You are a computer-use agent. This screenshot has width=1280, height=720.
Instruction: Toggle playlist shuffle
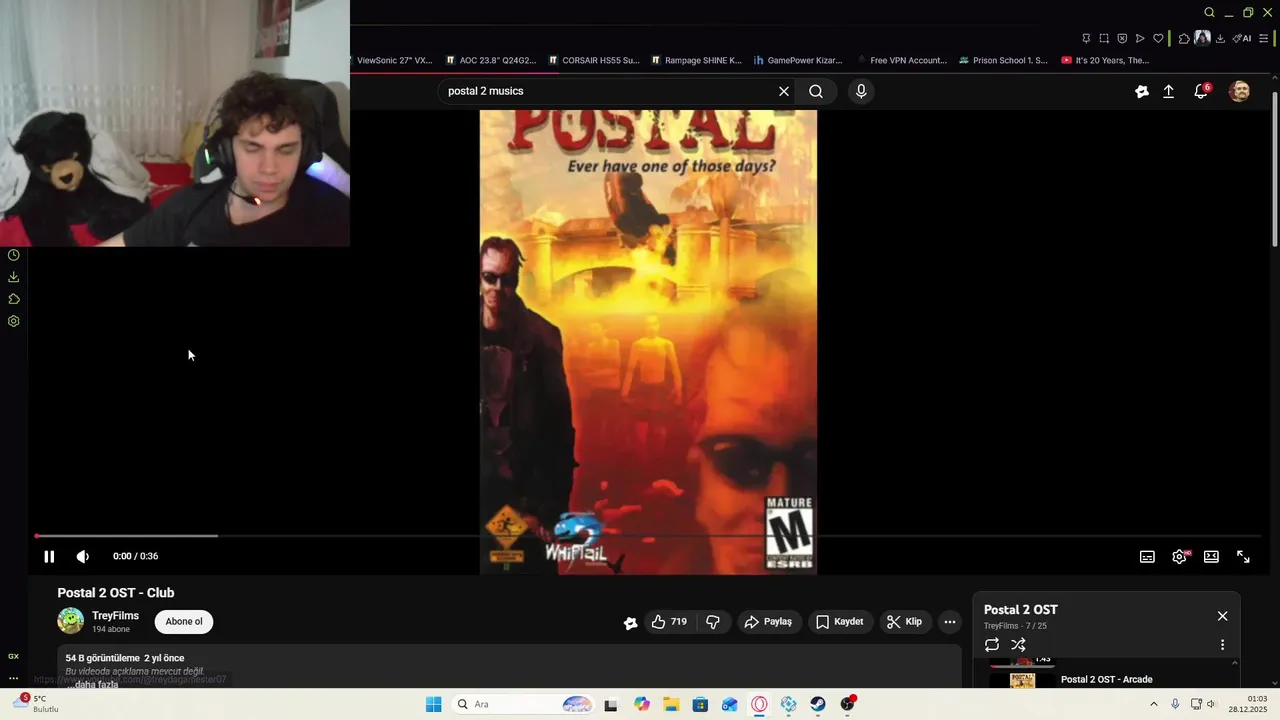point(1018,645)
